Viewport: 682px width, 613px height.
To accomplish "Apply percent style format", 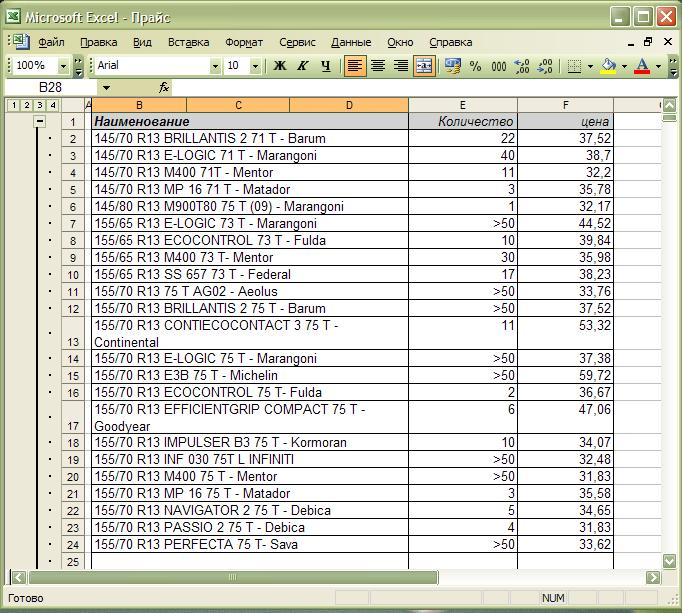I will (x=475, y=66).
